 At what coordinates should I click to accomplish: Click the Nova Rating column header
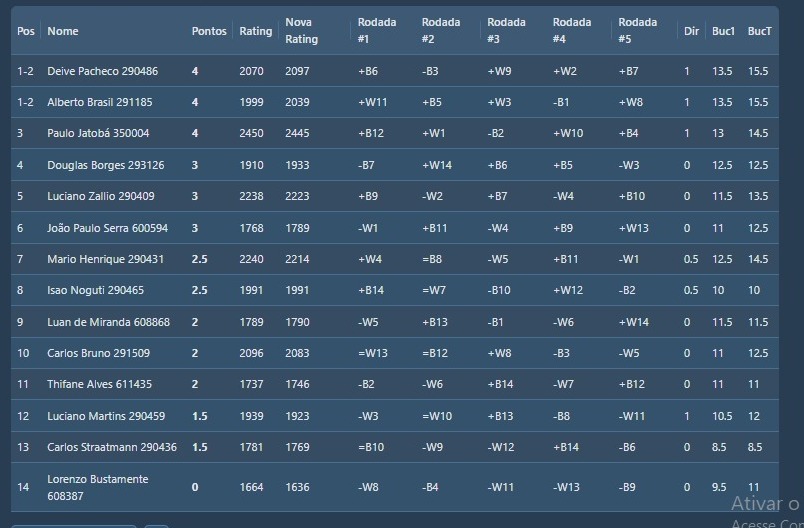(301, 31)
